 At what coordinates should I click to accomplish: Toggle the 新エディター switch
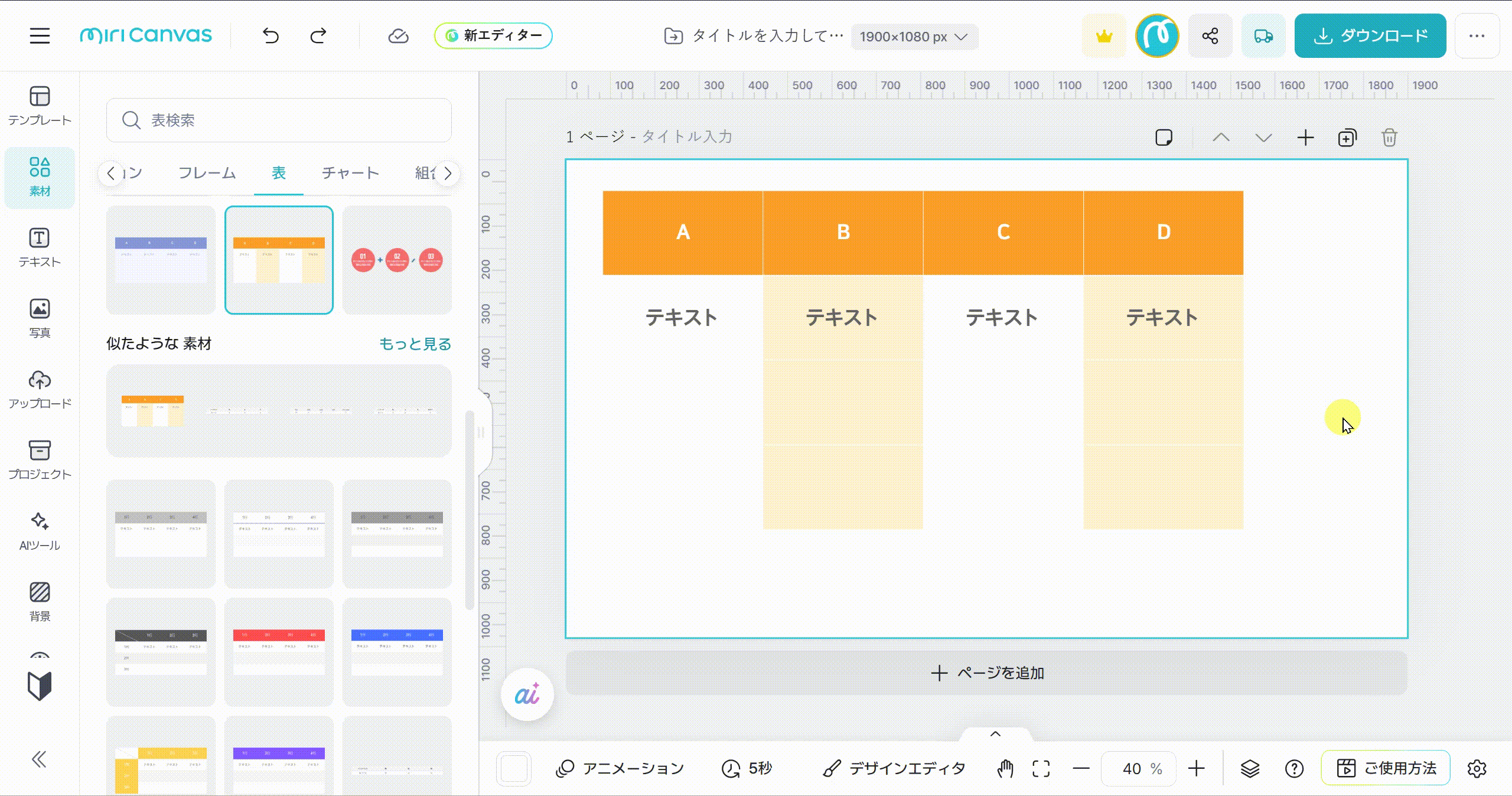tap(493, 36)
